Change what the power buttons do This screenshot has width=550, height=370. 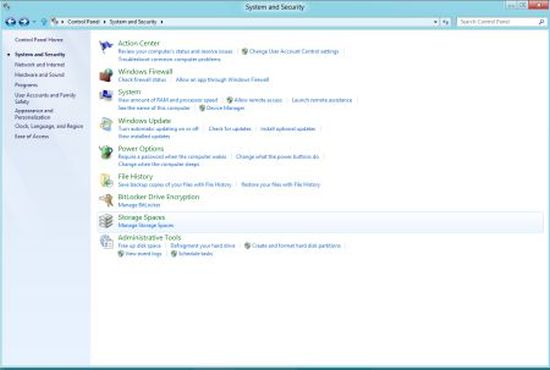pos(277,156)
